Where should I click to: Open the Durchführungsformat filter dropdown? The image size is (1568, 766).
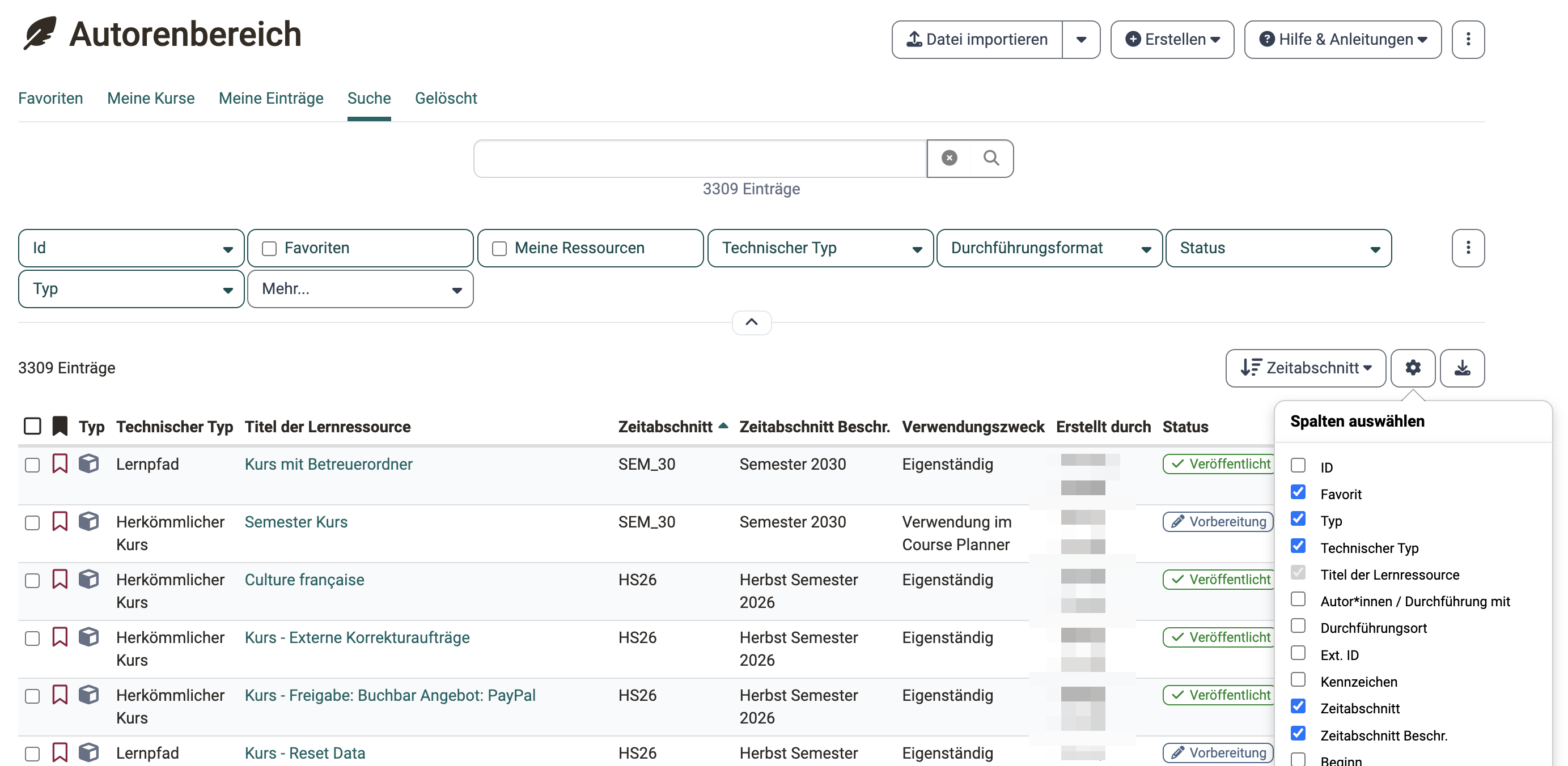tap(1049, 248)
